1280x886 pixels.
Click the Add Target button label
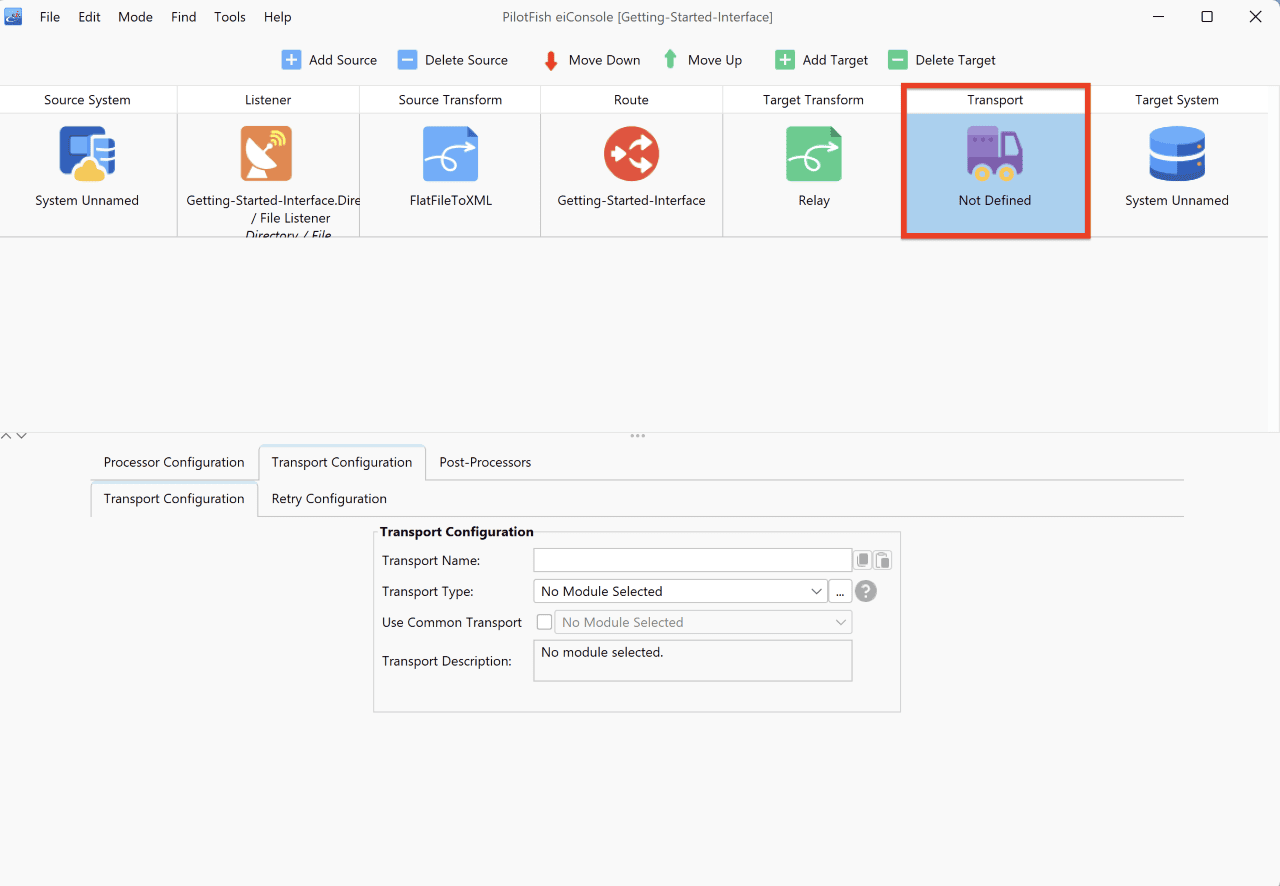pos(835,60)
